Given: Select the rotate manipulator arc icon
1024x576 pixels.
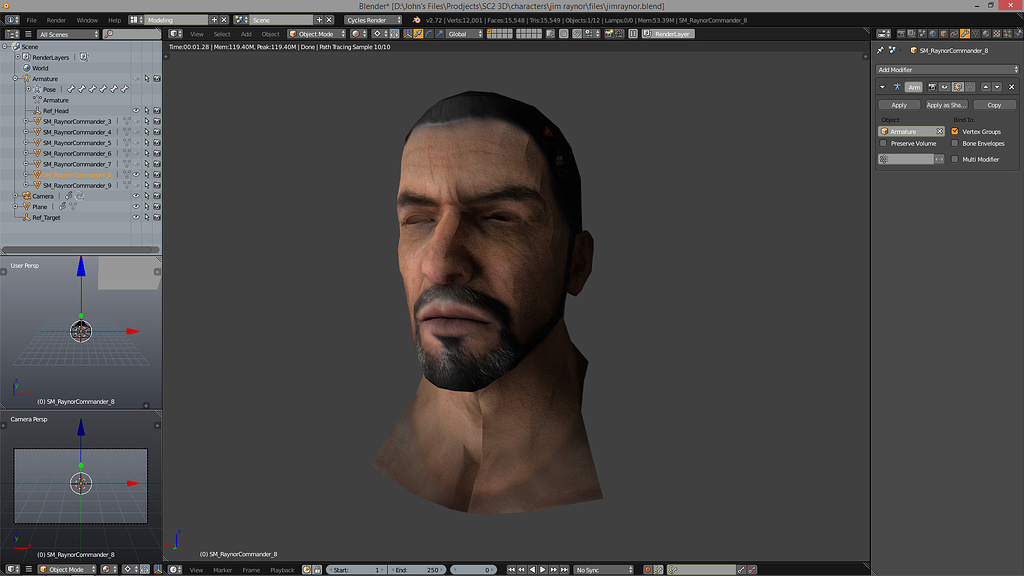Looking at the screenshot, I should coord(429,34).
